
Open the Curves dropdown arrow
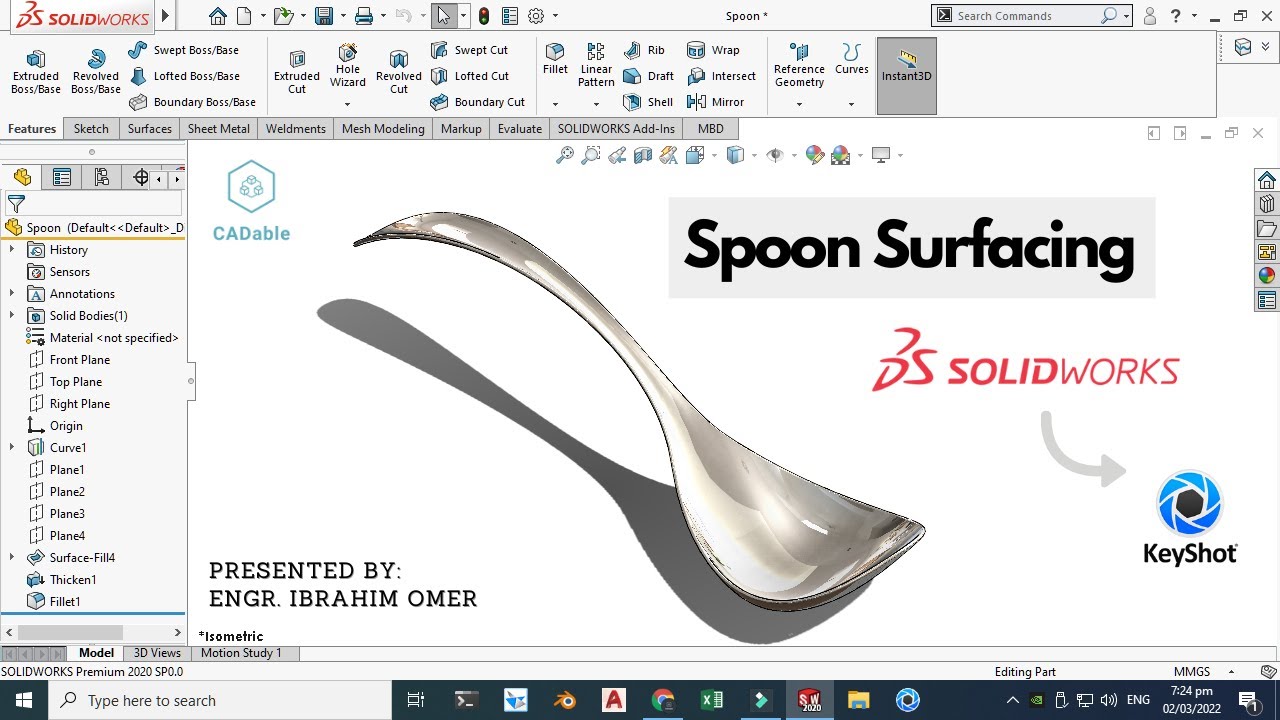point(851,104)
